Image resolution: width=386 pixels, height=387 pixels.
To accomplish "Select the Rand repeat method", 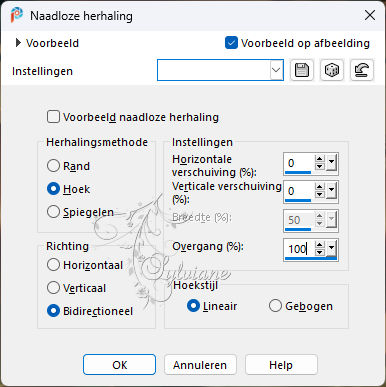I will click(x=53, y=166).
